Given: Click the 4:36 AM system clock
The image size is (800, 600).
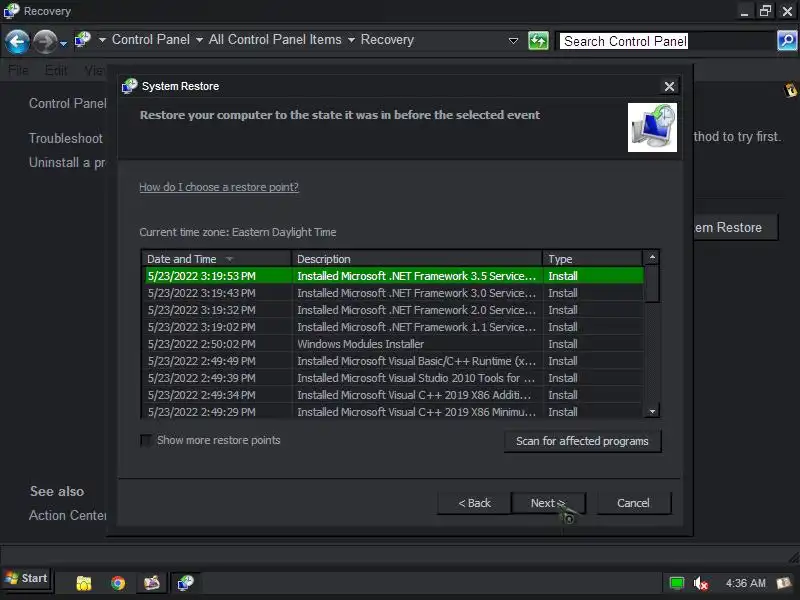Looking at the screenshot, I should [745, 583].
